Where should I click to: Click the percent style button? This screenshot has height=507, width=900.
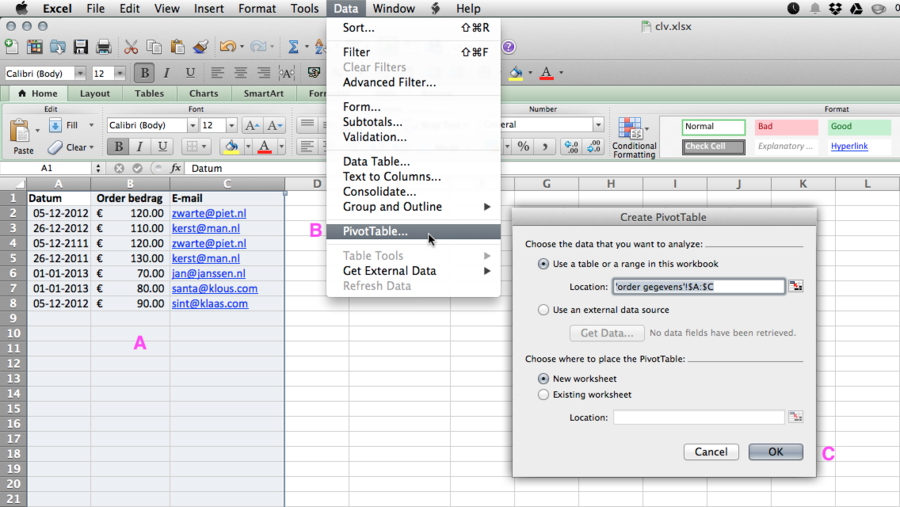pyautogui.click(x=523, y=146)
